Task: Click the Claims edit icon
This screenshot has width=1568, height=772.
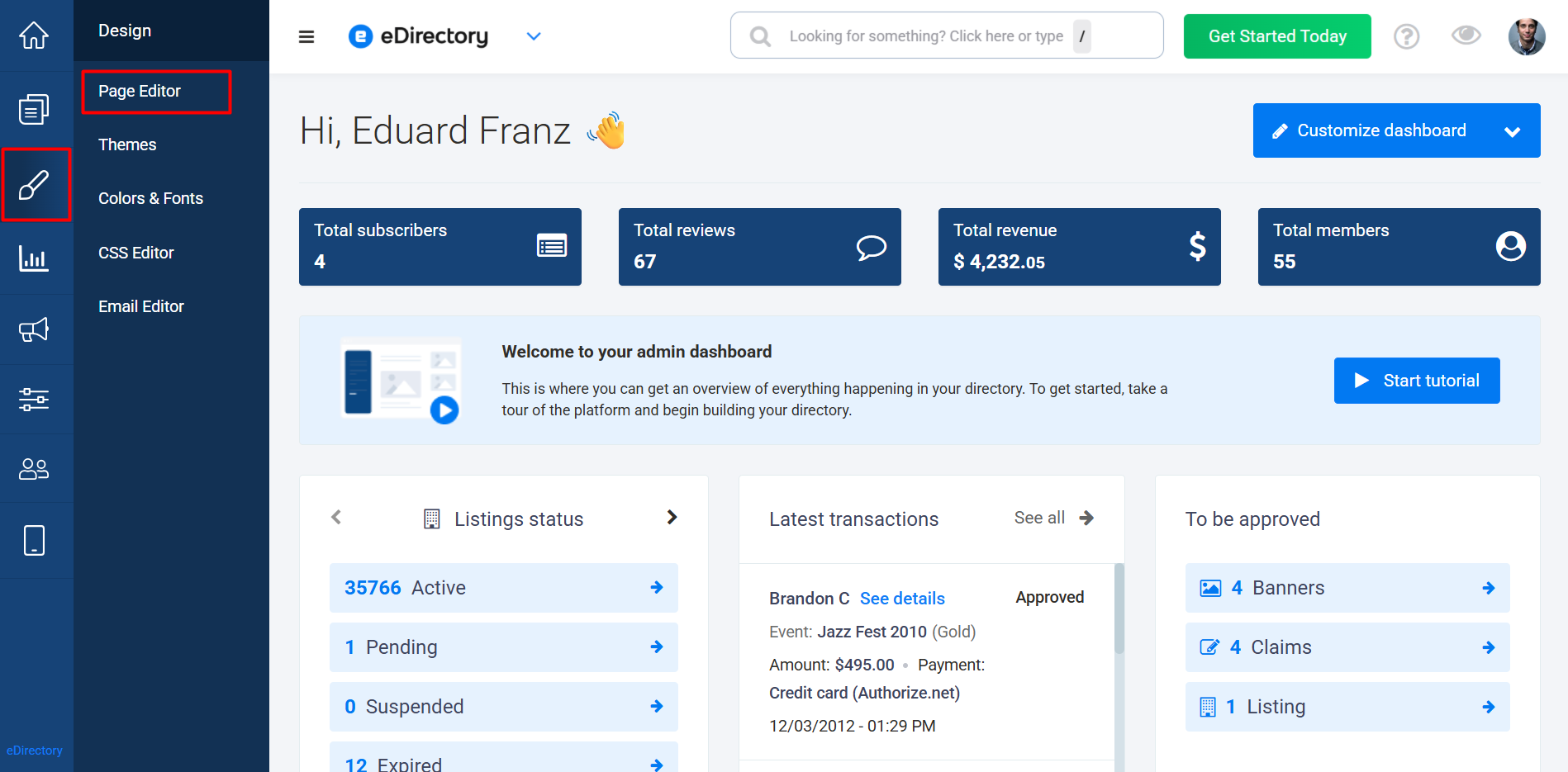Action: (1209, 647)
